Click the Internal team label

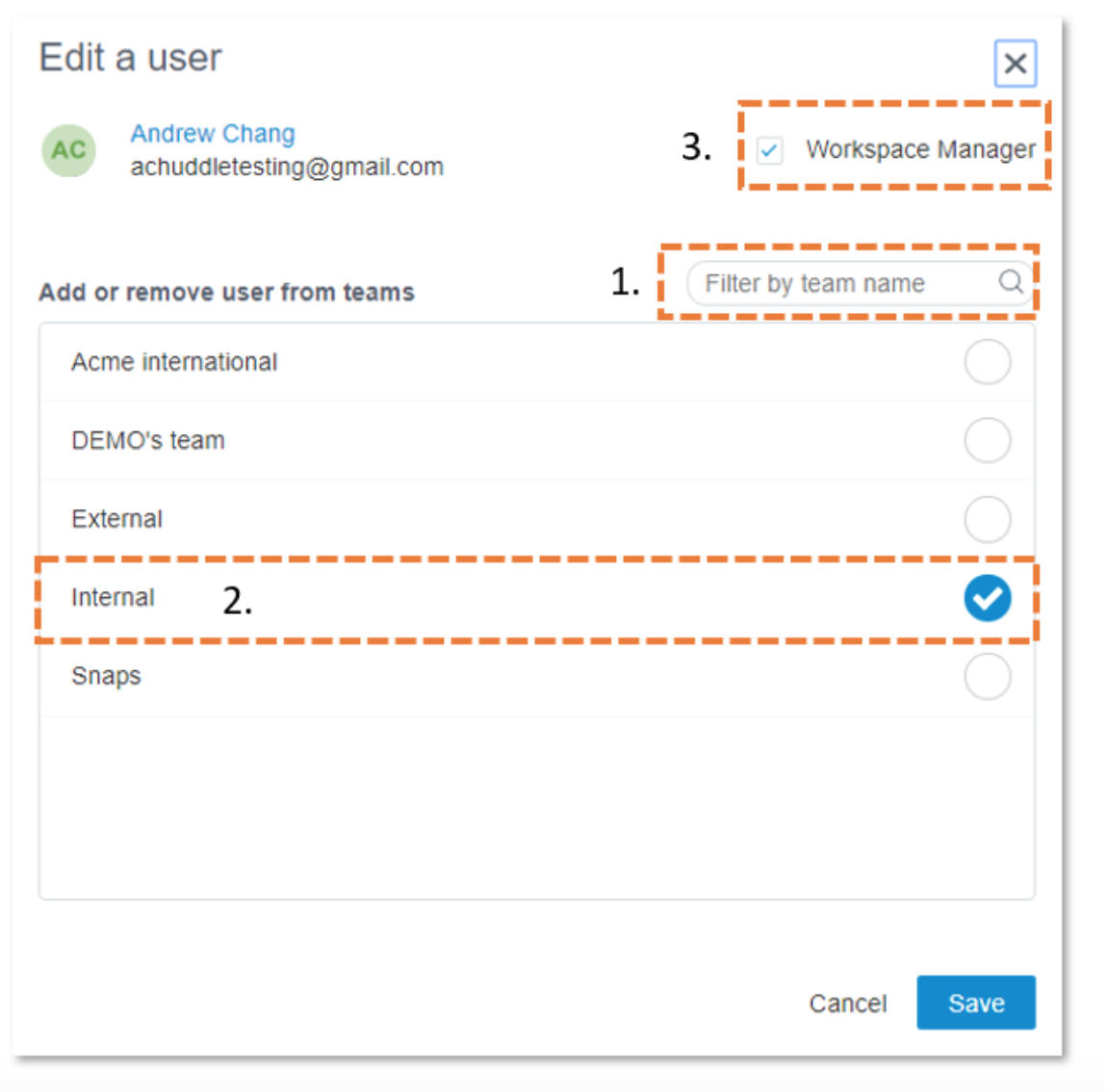tap(113, 597)
